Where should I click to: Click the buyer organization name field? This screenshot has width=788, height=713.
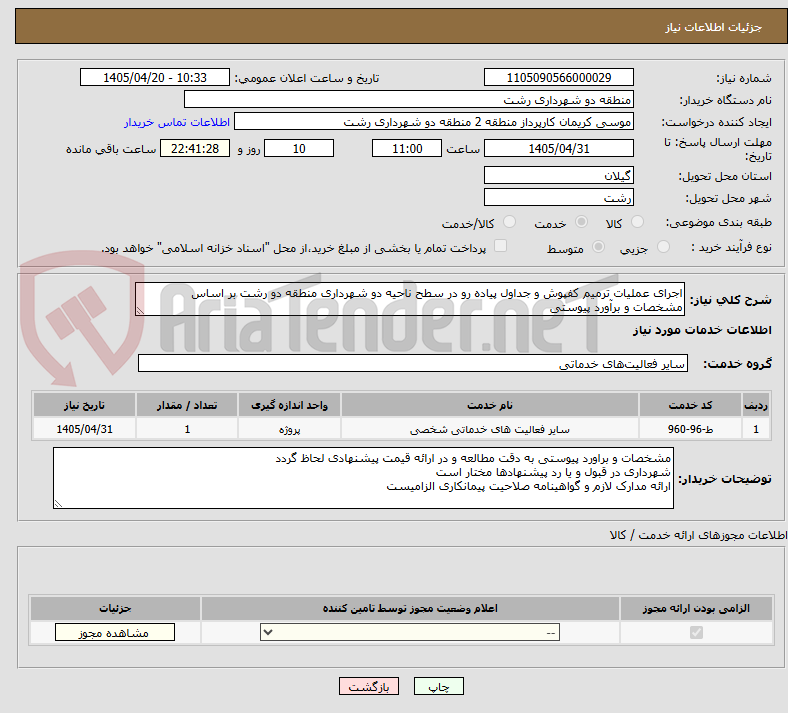click(x=409, y=99)
